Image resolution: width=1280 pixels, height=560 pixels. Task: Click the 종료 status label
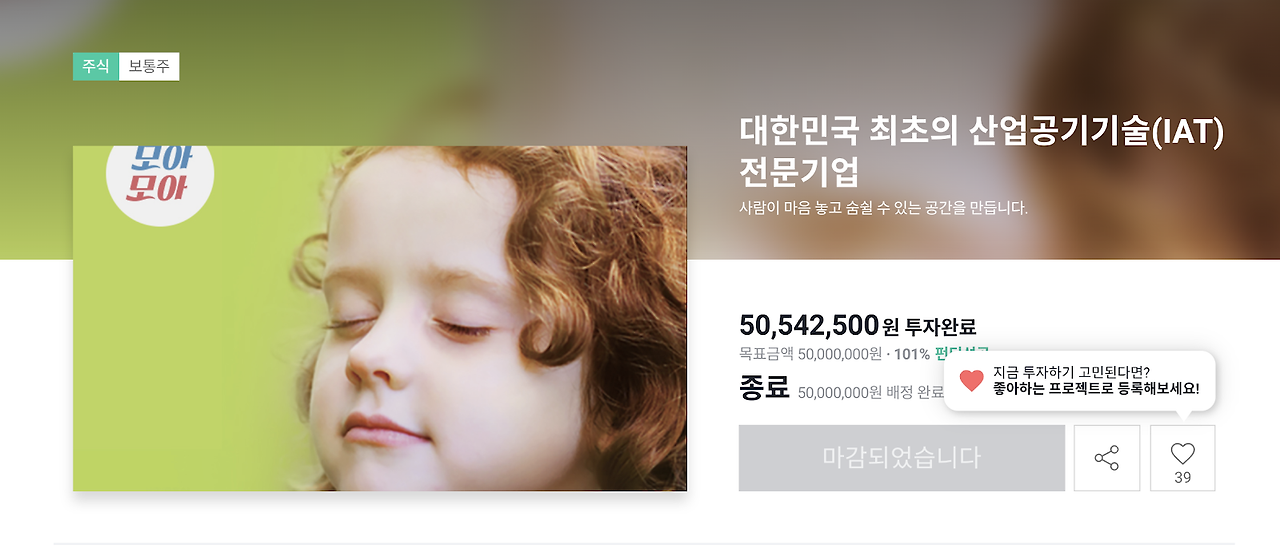pyautogui.click(x=764, y=386)
